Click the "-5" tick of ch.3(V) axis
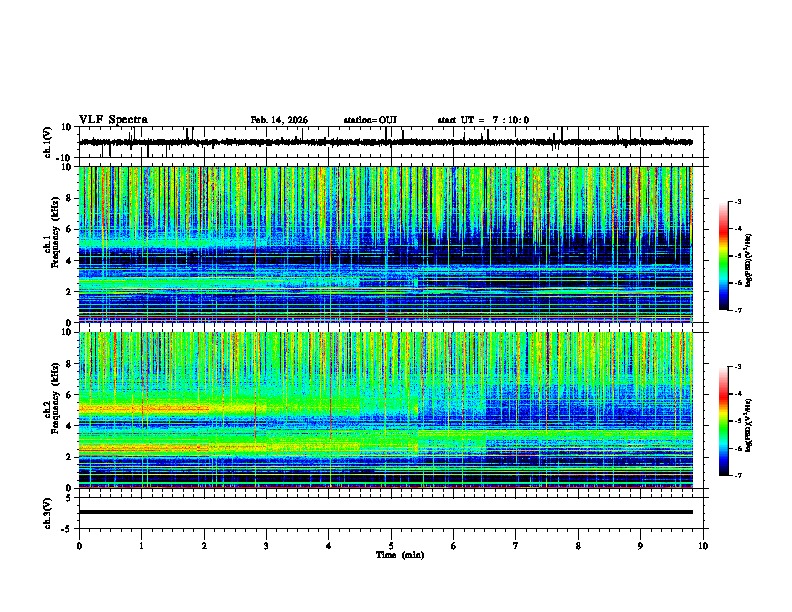The width and height of the screenshot is (792, 612). (x=67, y=529)
